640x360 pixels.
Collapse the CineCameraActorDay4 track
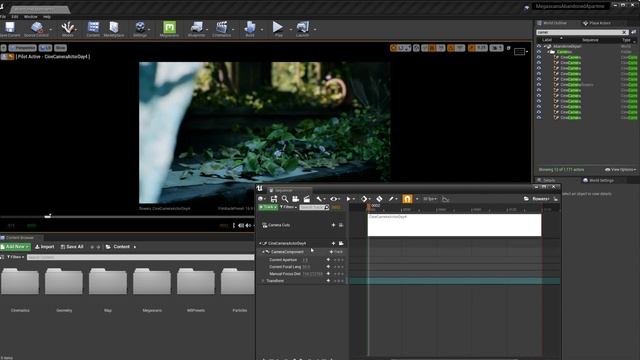pyautogui.click(x=260, y=243)
